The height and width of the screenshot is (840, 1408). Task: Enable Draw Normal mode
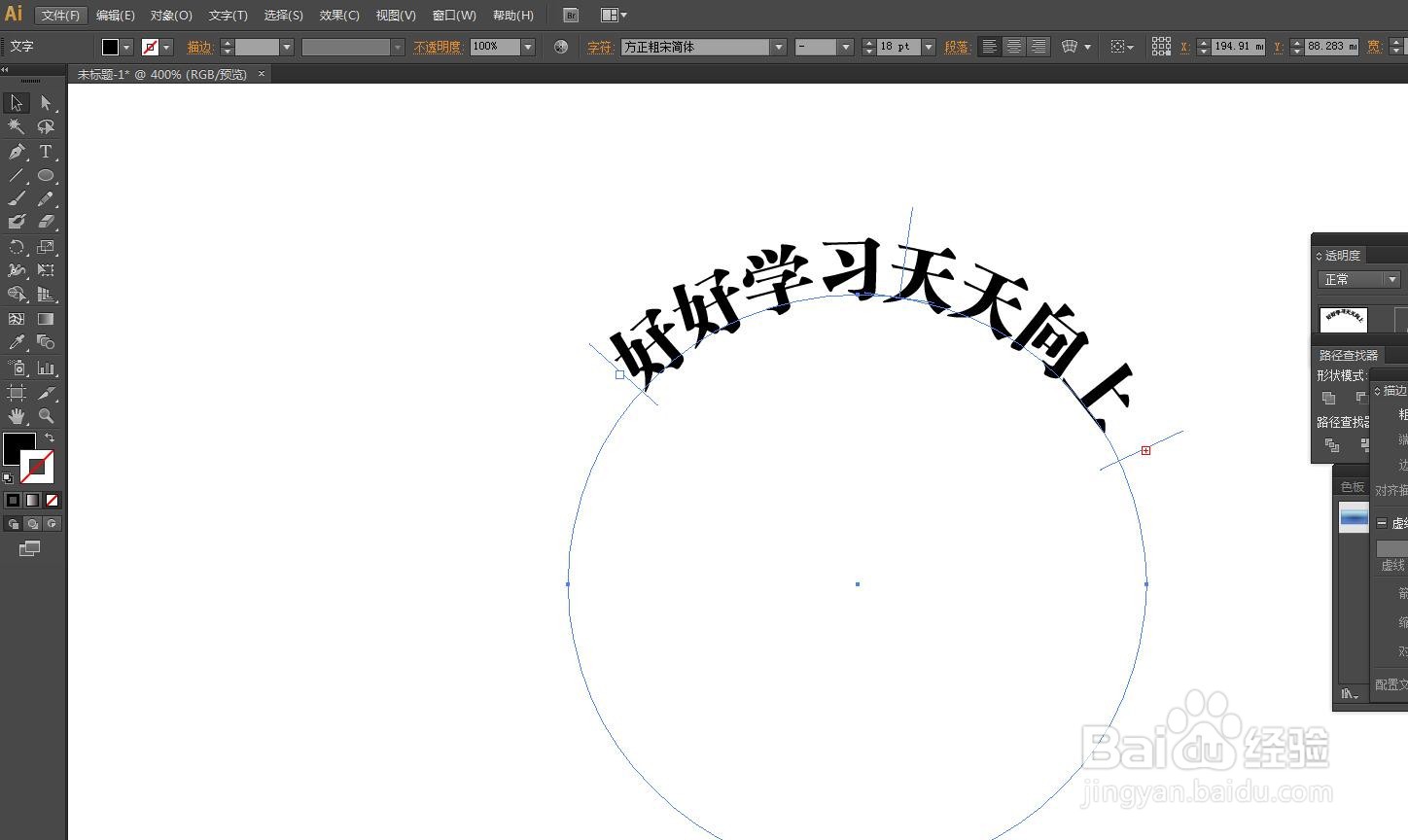pyautogui.click(x=13, y=524)
